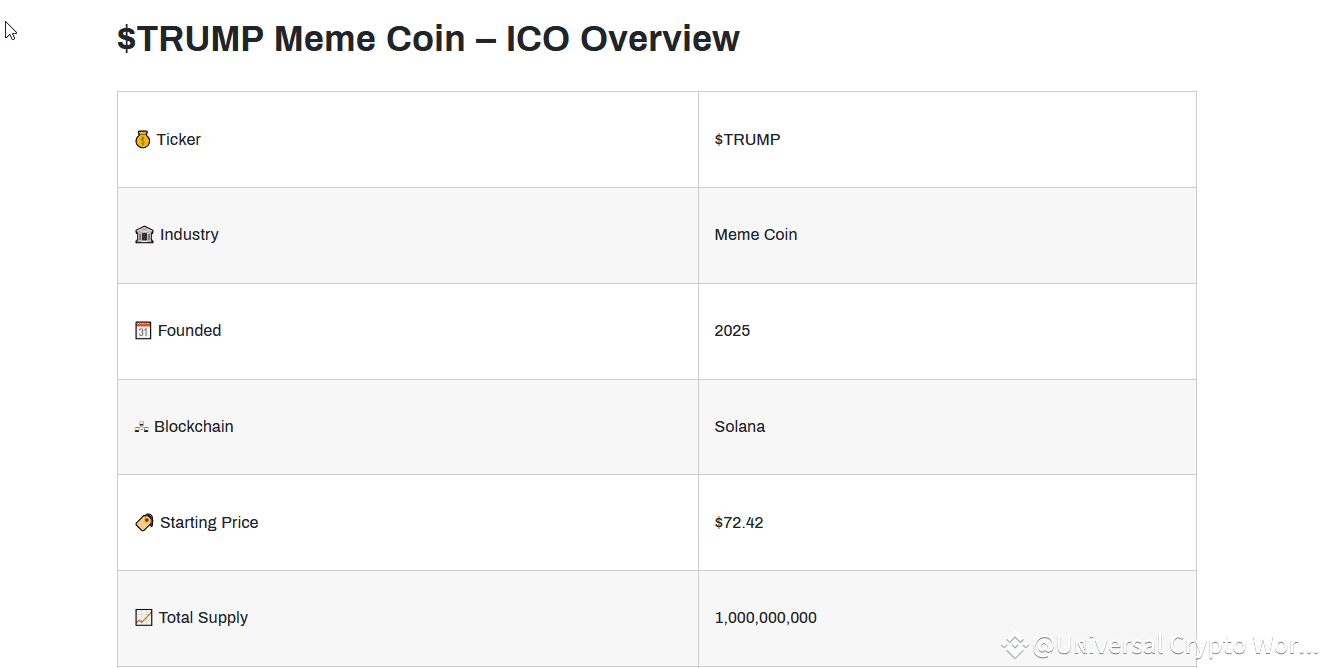The image size is (1327, 668).
Task: Click the Founded label text
Action: click(189, 331)
